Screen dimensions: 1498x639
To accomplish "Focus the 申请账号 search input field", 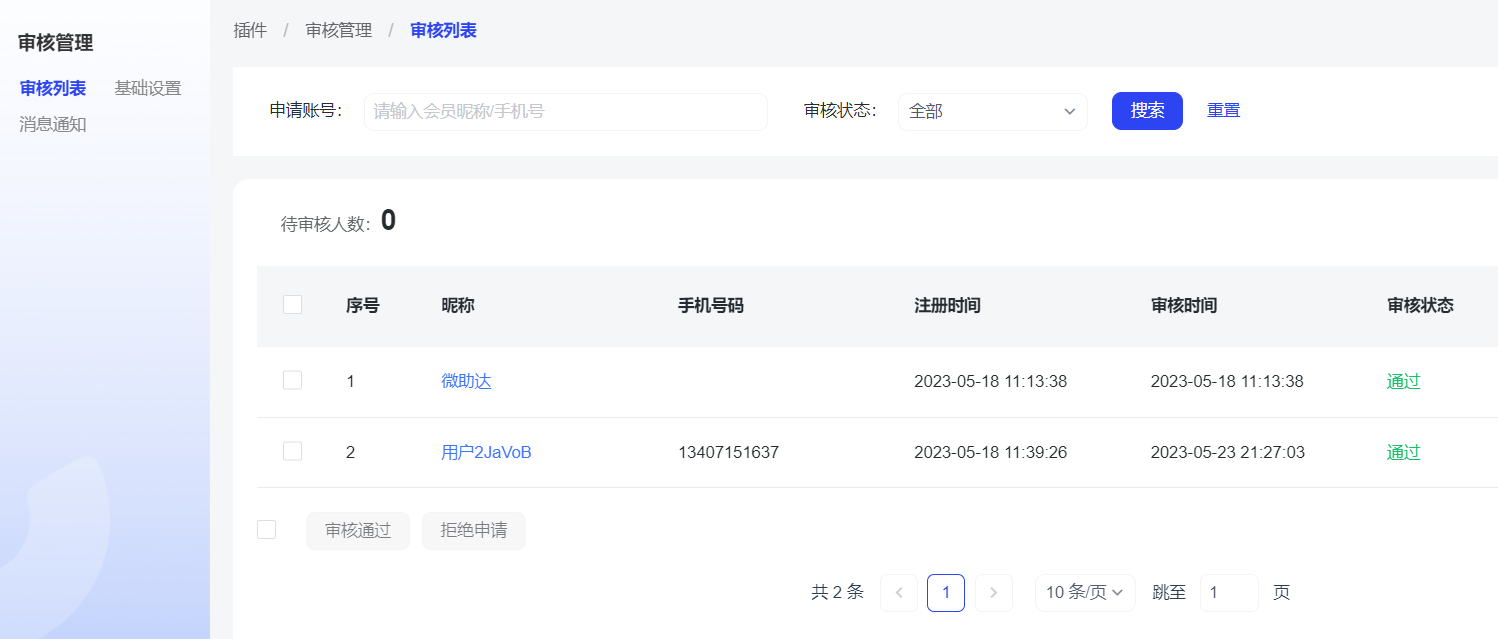I will (x=566, y=111).
